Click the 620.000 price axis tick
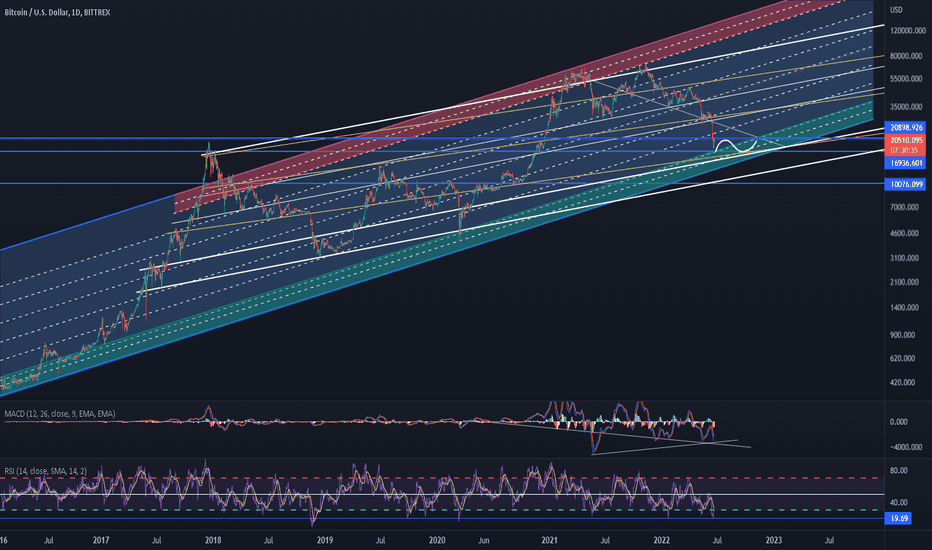932x550 pixels. [x=904, y=358]
